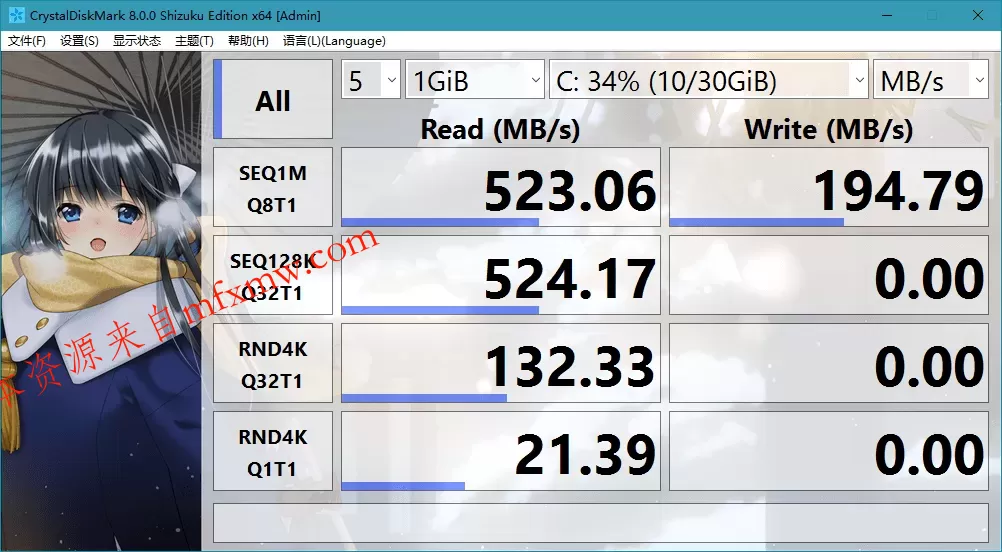
Task: Open the 显示状态 menu
Action: tap(137, 41)
